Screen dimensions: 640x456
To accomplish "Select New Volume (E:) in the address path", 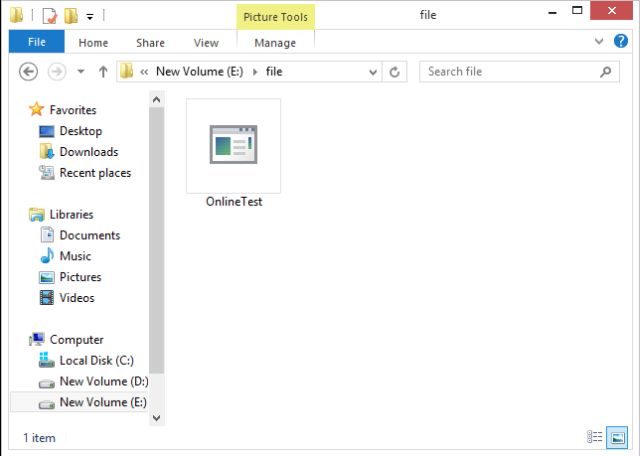I will coord(200,71).
